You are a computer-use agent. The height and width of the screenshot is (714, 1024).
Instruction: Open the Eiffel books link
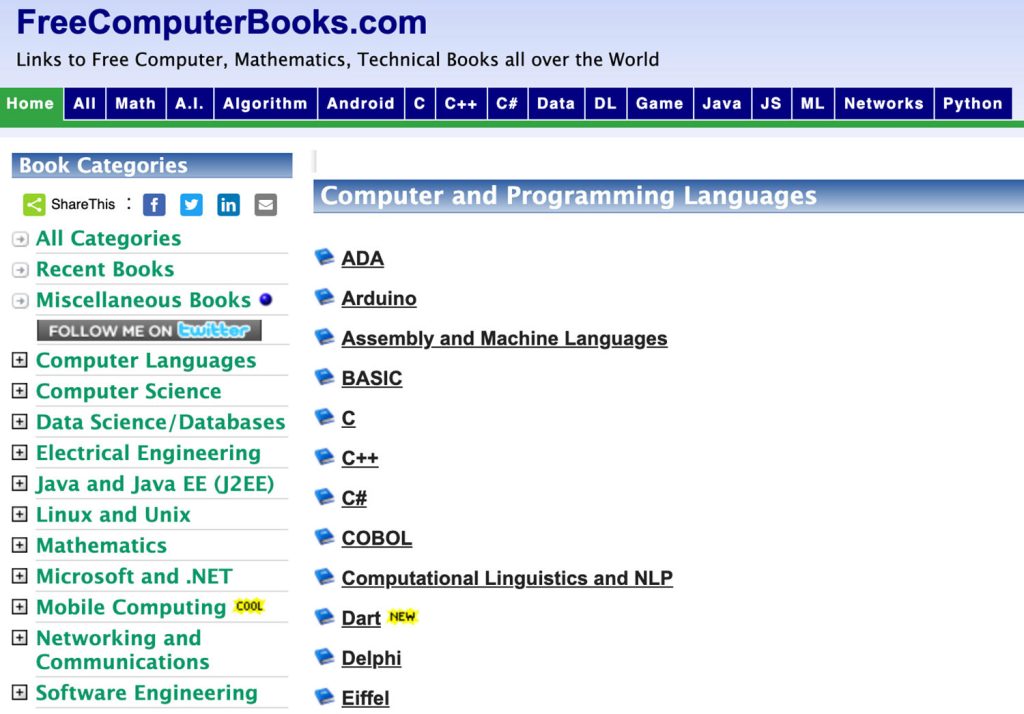(365, 698)
